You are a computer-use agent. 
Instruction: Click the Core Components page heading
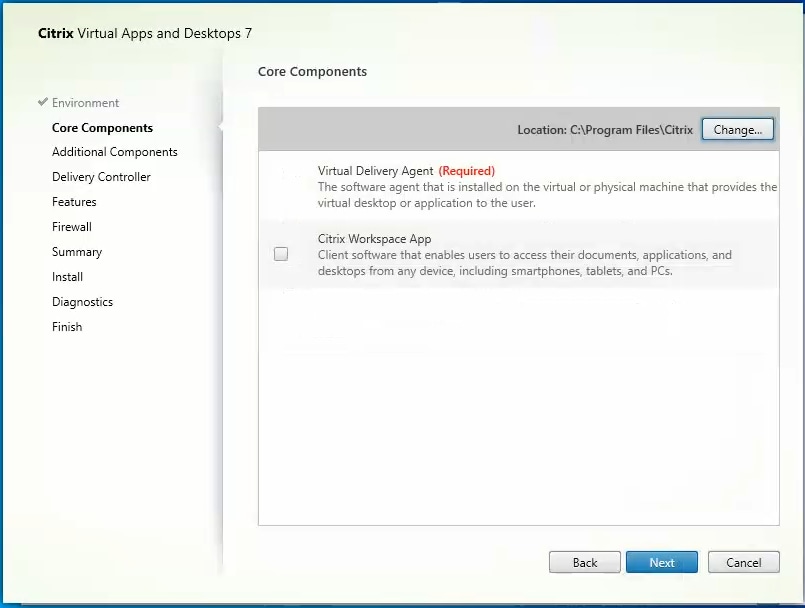click(312, 72)
